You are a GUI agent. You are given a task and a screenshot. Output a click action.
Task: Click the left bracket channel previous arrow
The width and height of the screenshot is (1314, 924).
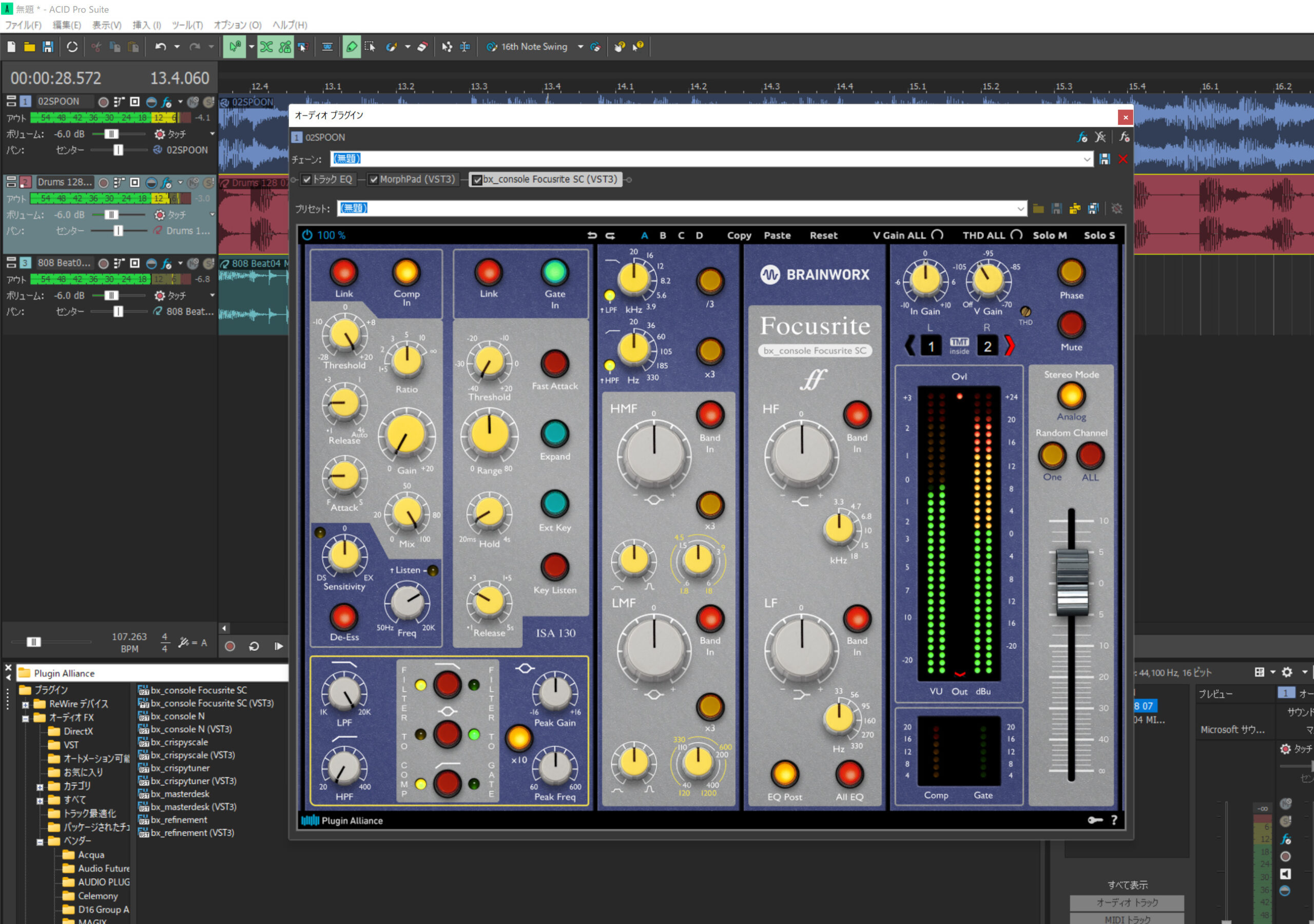tap(910, 346)
